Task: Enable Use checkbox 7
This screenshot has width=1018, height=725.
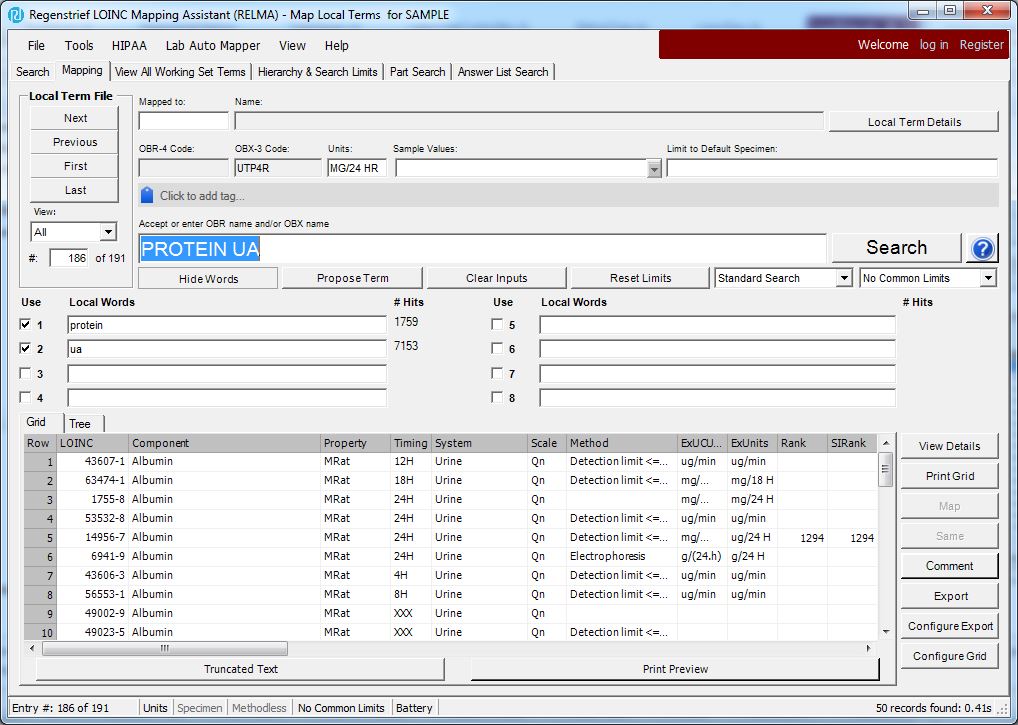Action: tap(497, 373)
